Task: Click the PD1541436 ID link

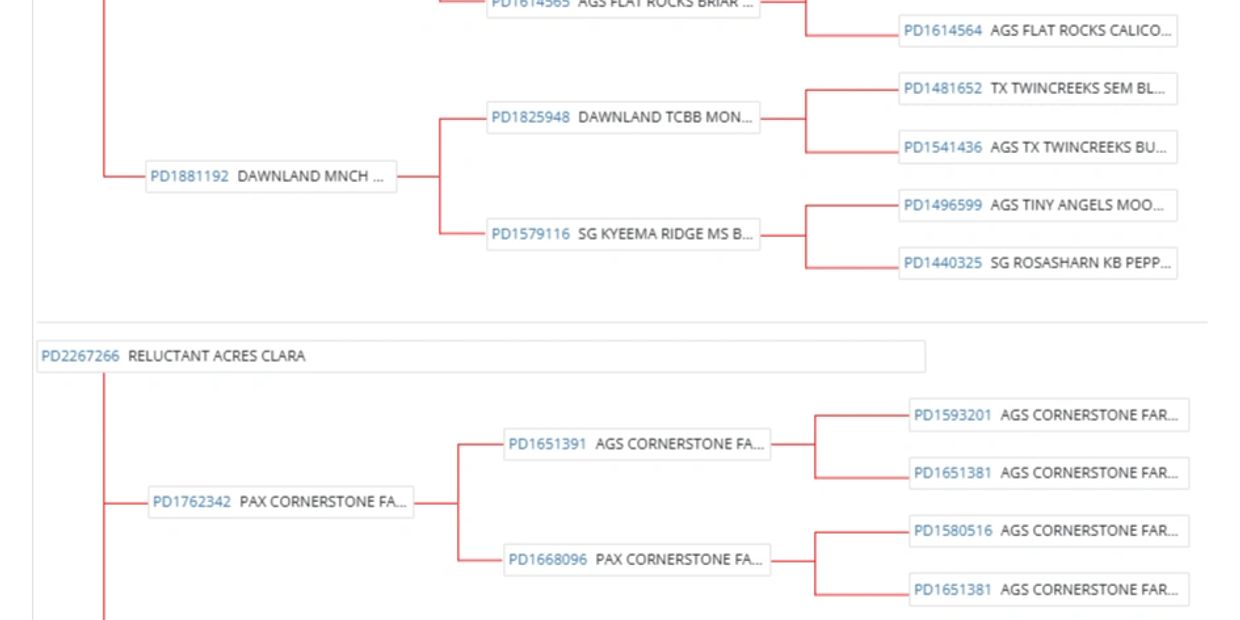Action: point(942,148)
